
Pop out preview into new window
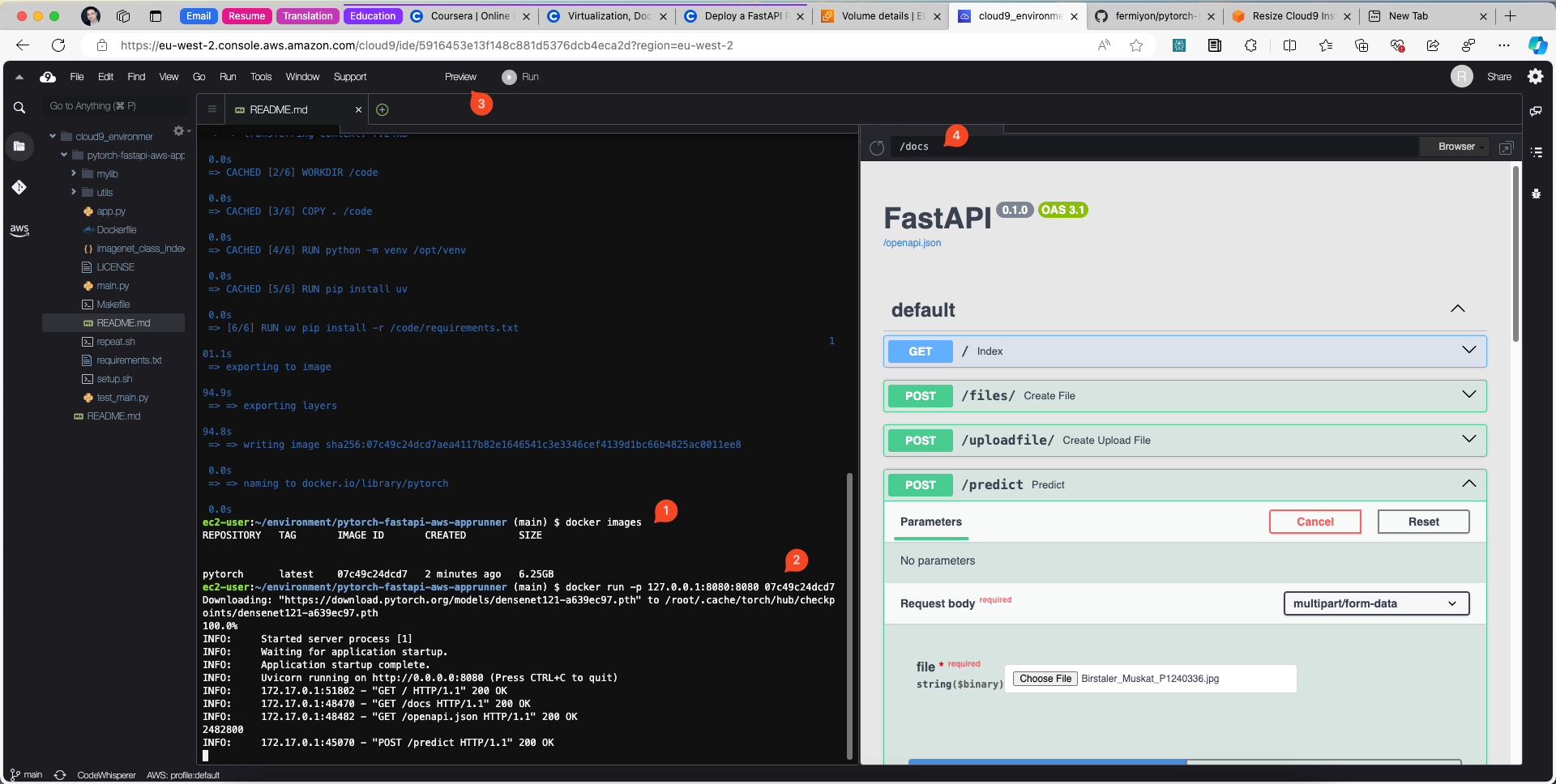pyautogui.click(x=1507, y=147)
